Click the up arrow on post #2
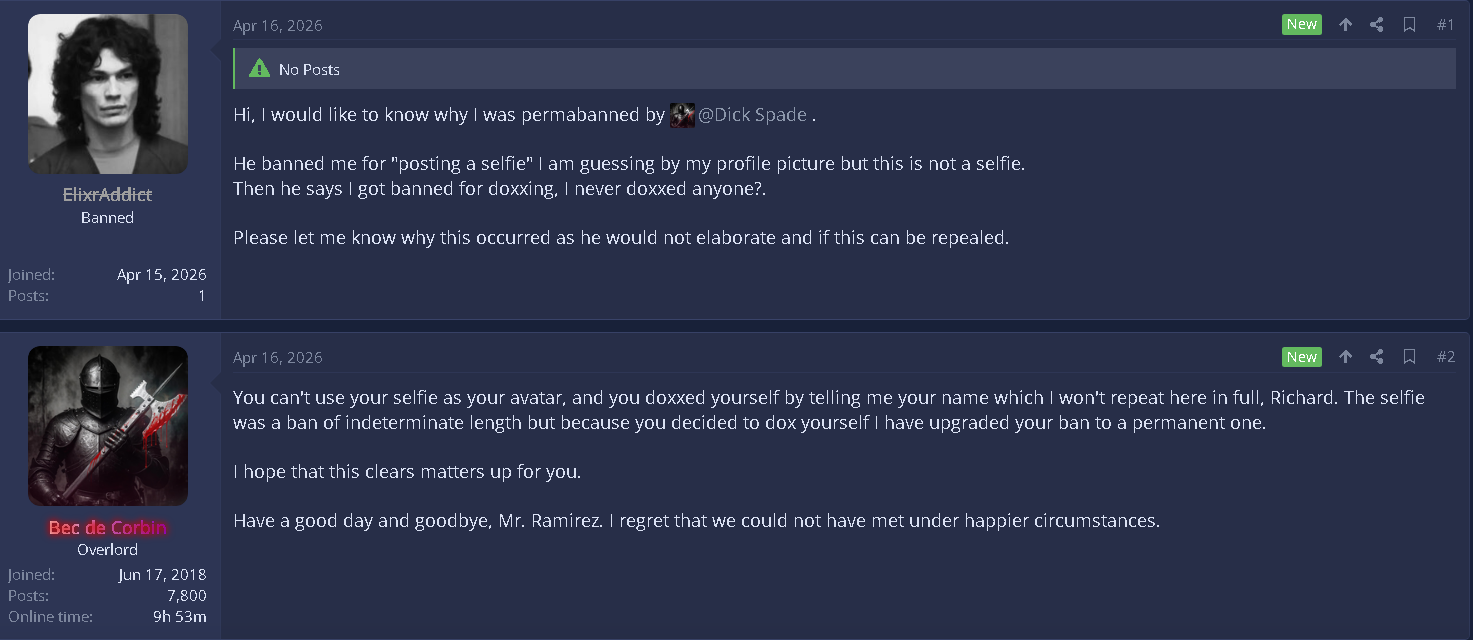The image size is (1473, 640). click(x=1346, y=357)
